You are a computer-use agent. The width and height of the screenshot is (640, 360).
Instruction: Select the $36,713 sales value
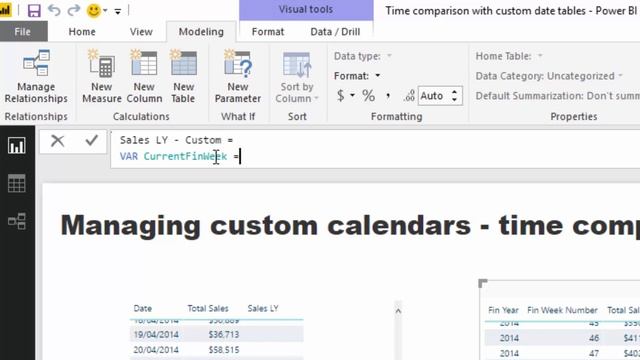pos(224,335)
